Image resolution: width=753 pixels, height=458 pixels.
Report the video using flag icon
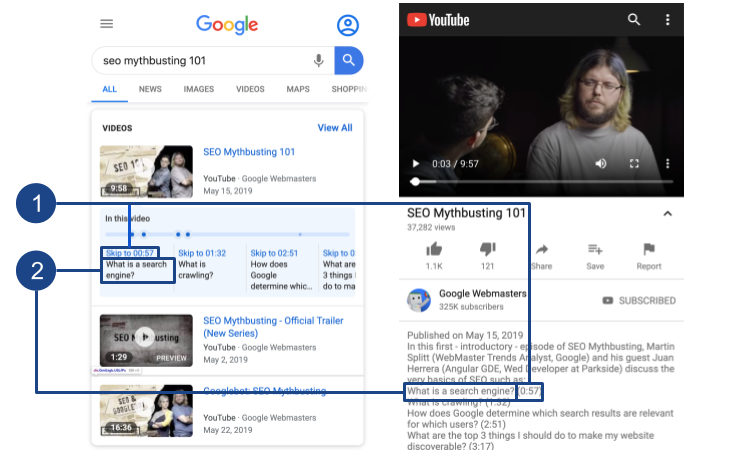649,249
